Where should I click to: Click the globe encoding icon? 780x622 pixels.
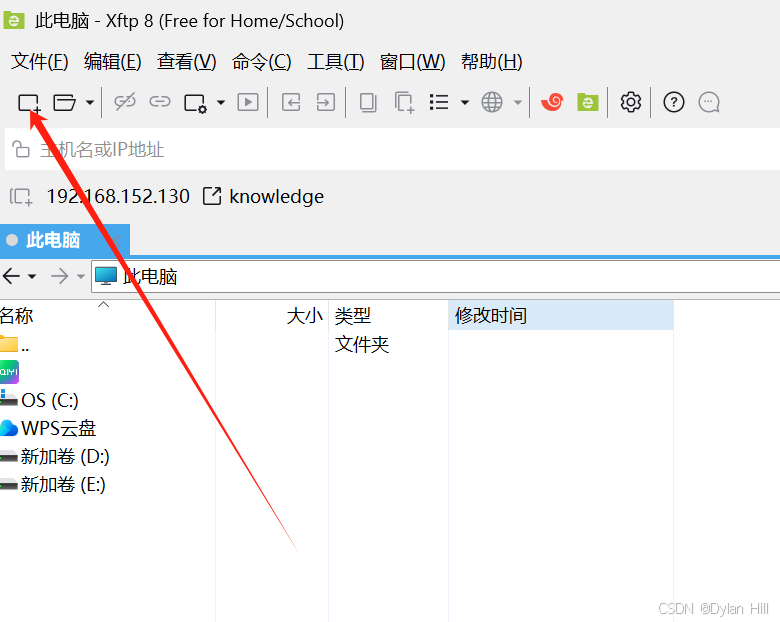pos(492,103)
